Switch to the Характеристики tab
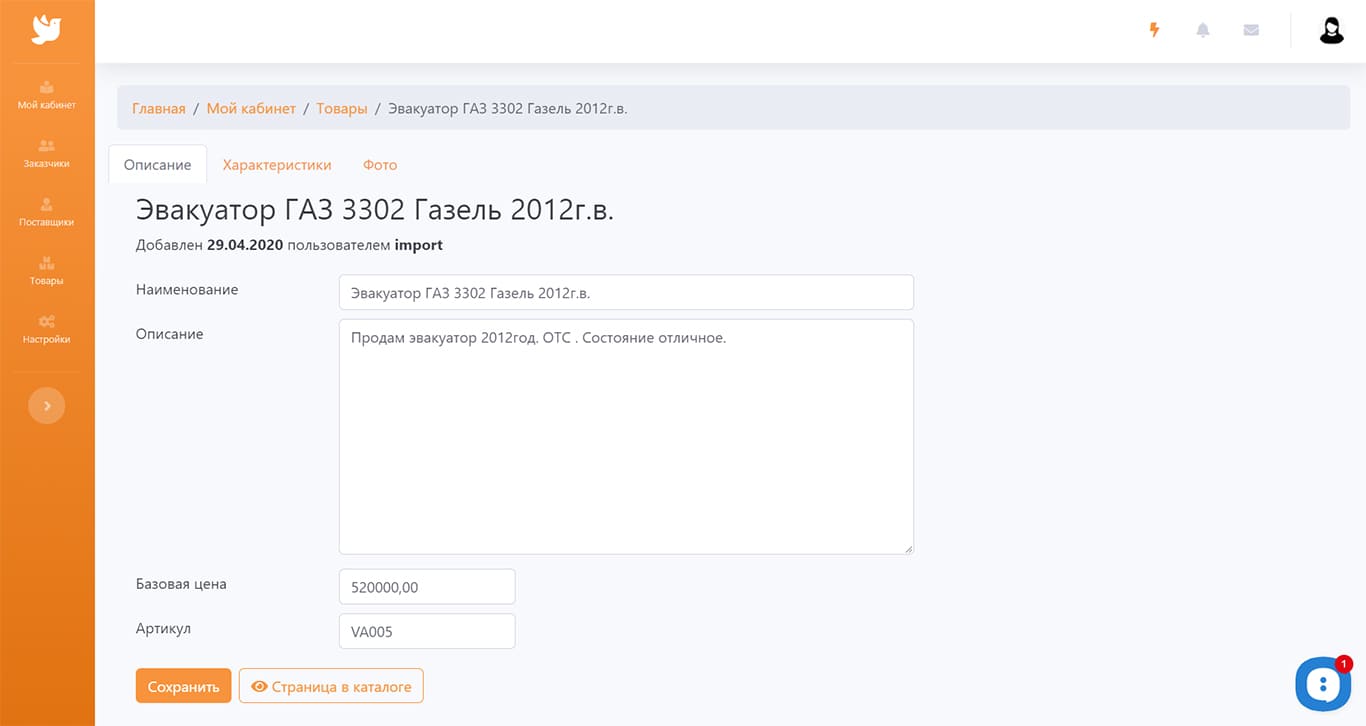Viewport: 1366px width, 726px height. coord(277,165)
